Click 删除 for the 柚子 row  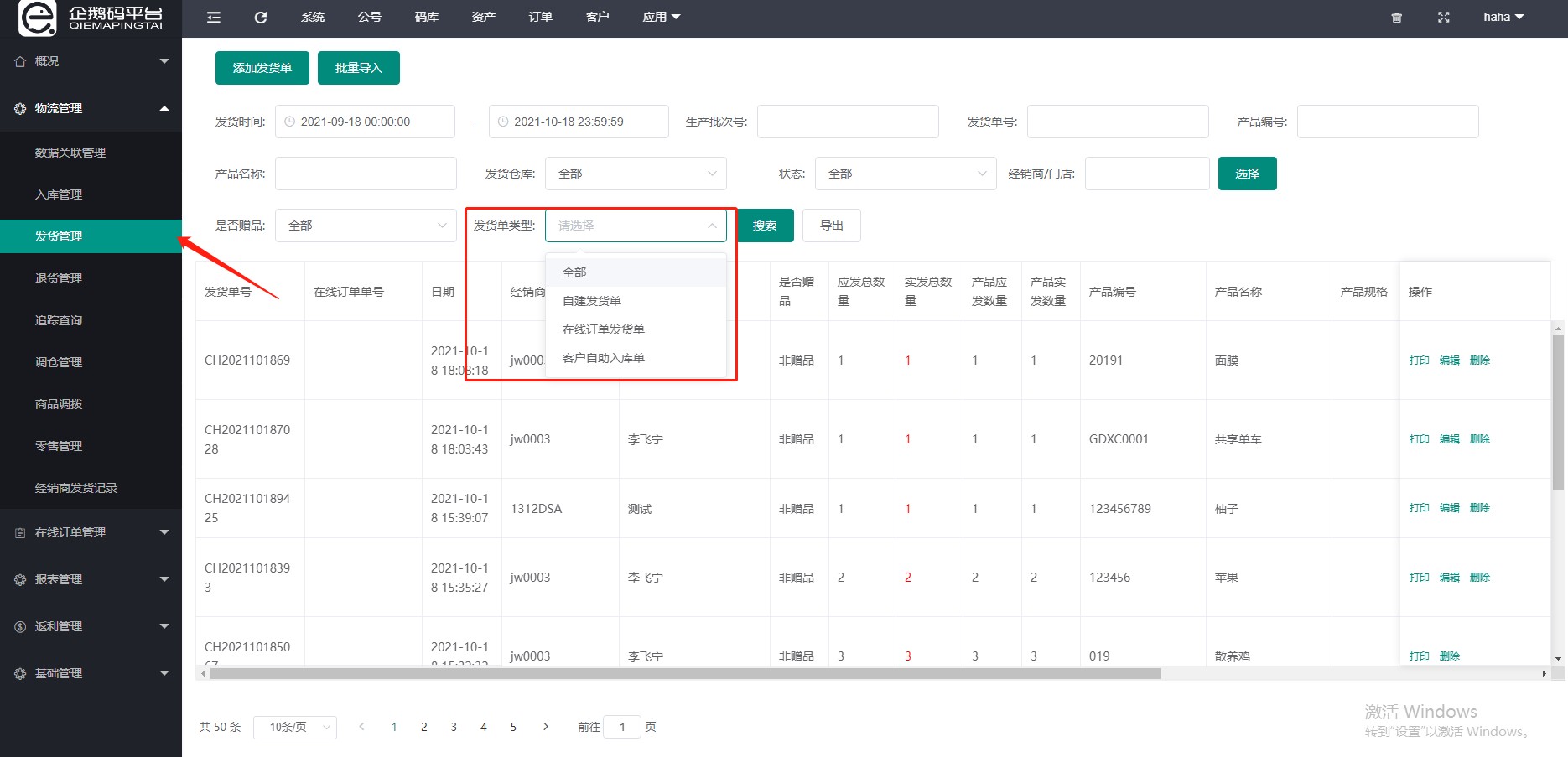click(x=1480, y=508)
